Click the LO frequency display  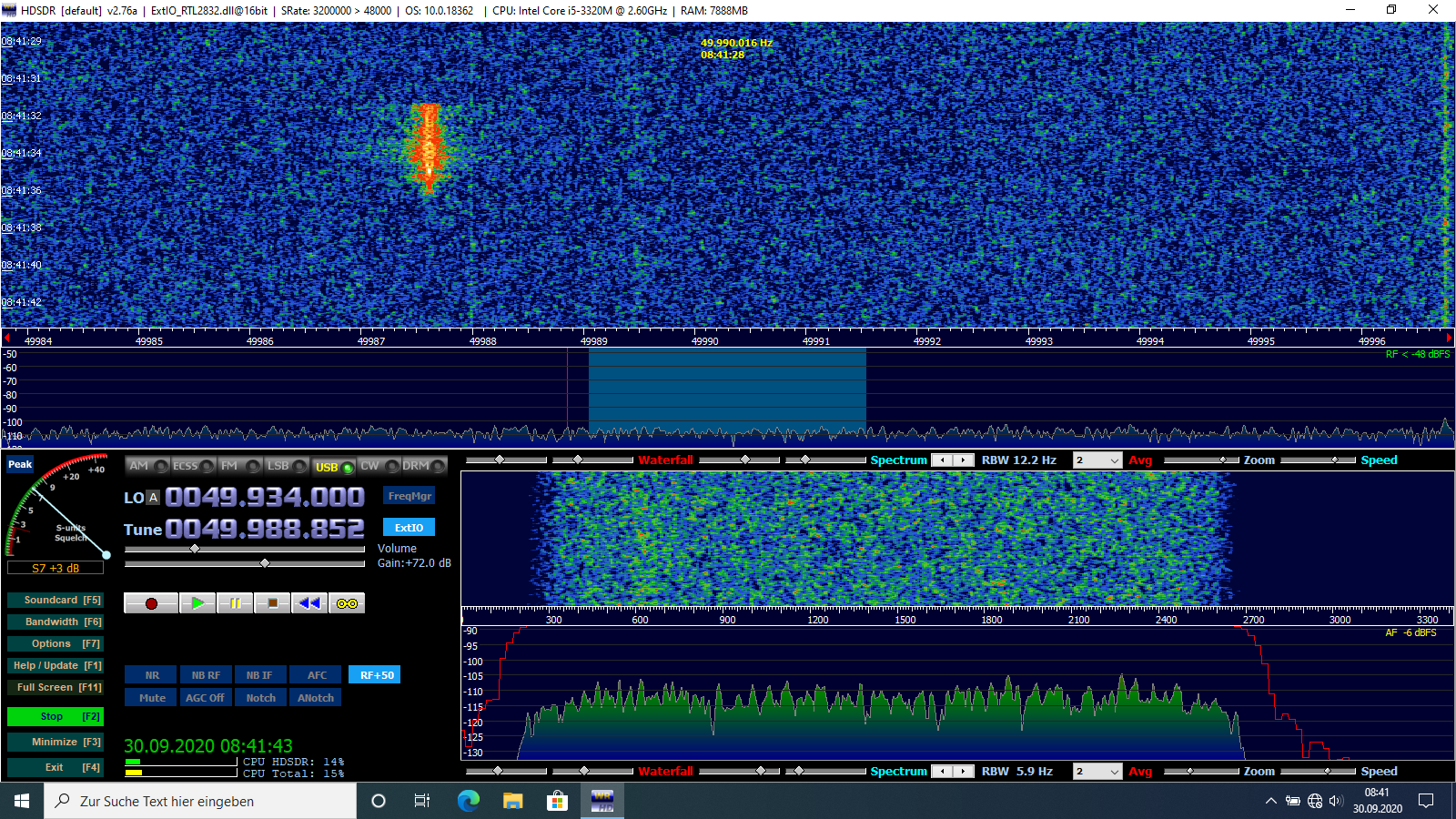coord(265,497)
